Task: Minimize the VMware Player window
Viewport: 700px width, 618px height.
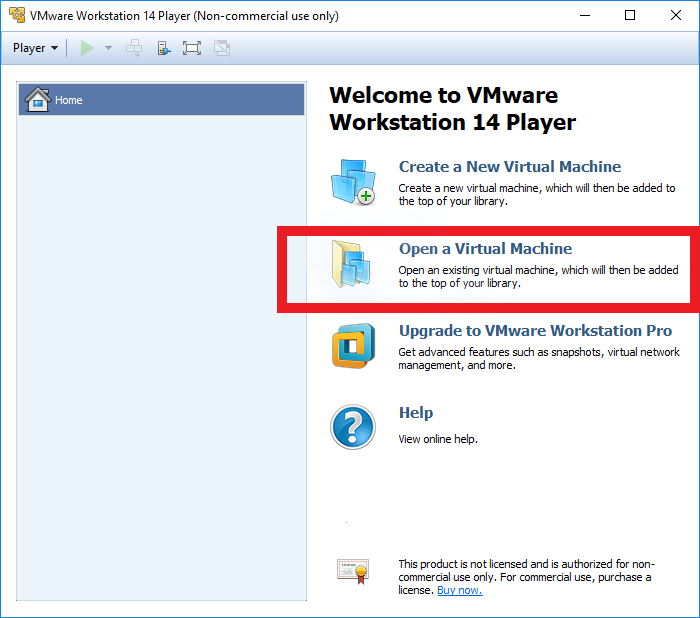Action: [585, 16]
